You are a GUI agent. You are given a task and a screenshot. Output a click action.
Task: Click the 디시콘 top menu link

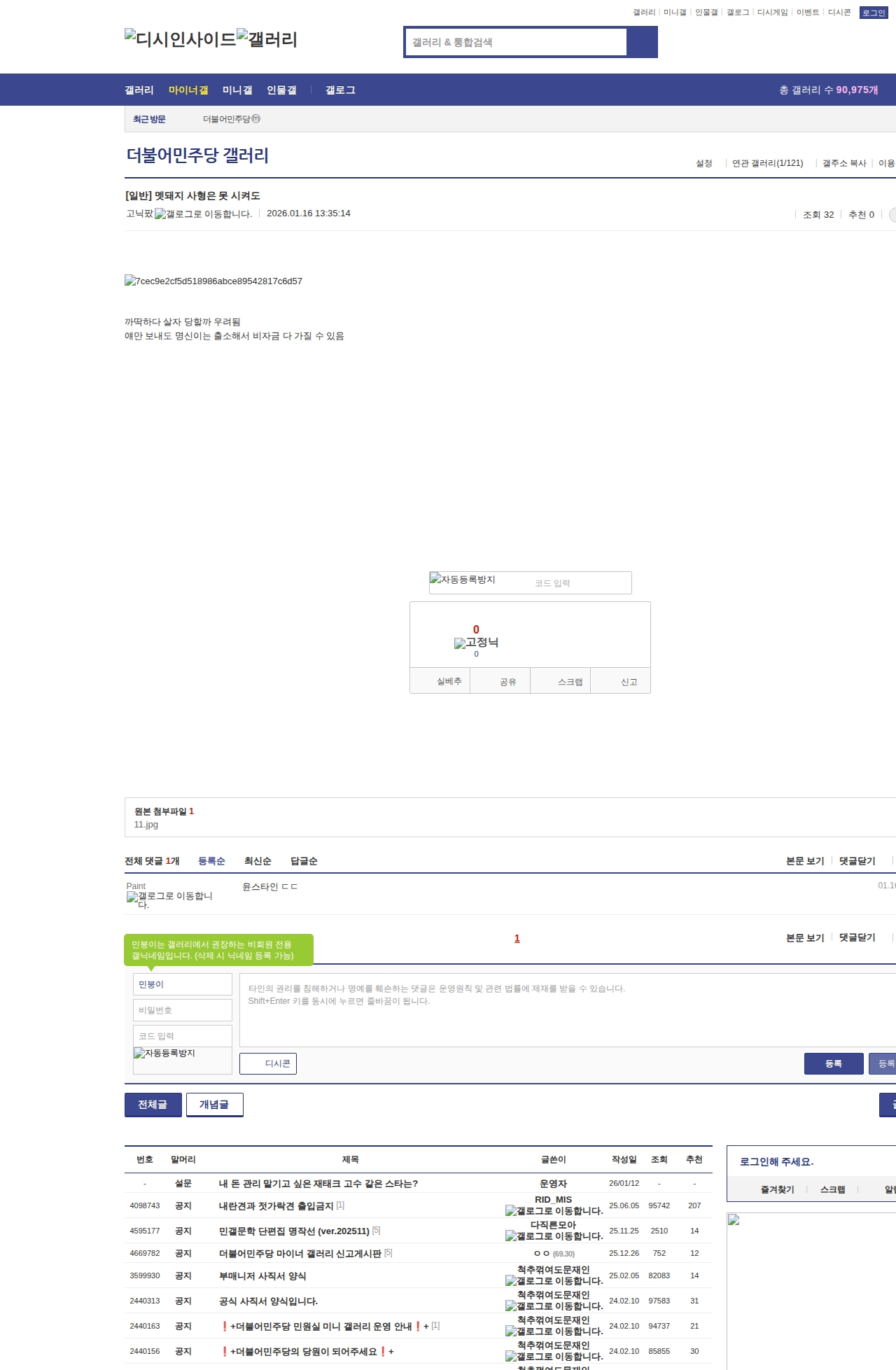(839, 12)
